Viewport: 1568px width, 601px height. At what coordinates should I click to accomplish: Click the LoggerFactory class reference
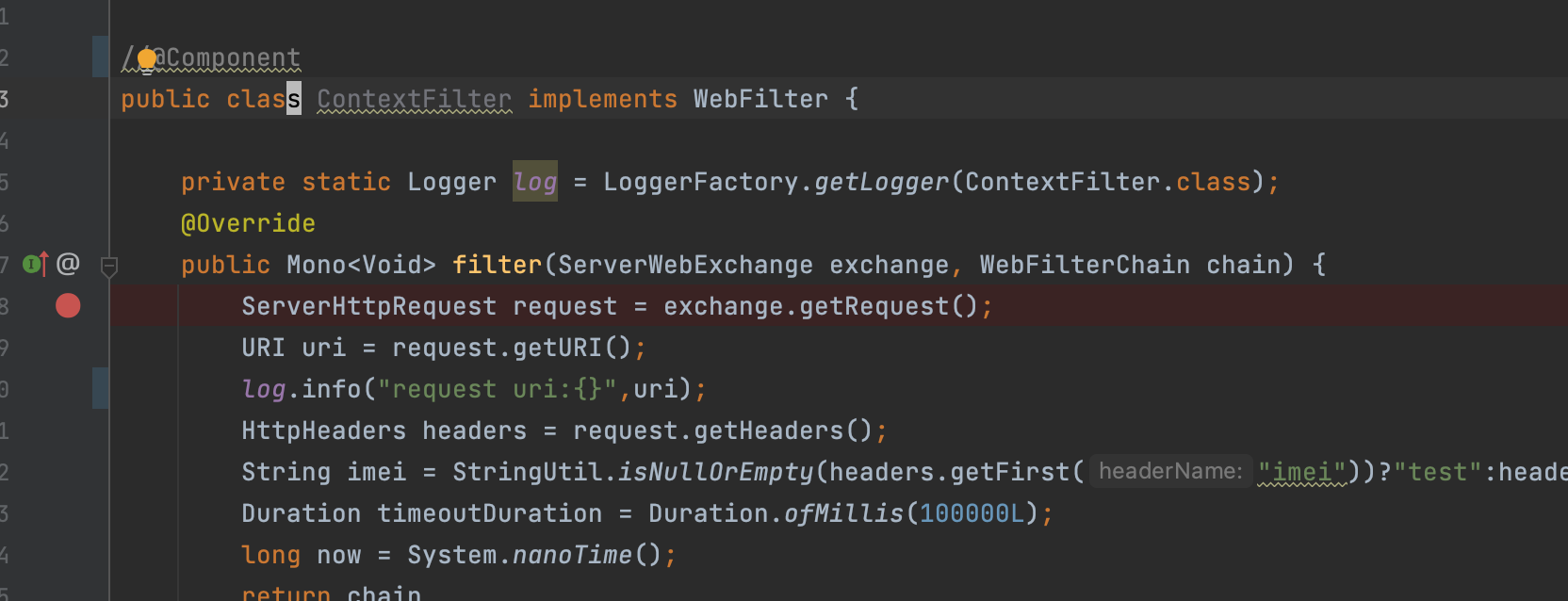pos(701,182)
